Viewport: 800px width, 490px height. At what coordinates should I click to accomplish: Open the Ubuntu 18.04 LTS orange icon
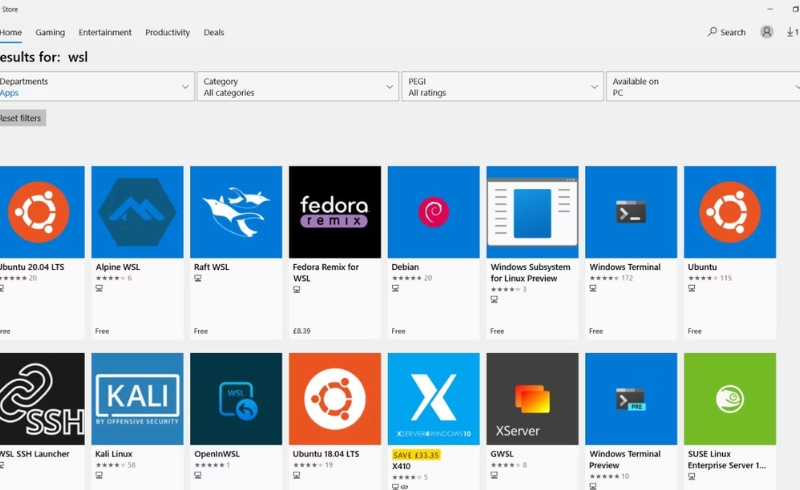coord(335,399)
